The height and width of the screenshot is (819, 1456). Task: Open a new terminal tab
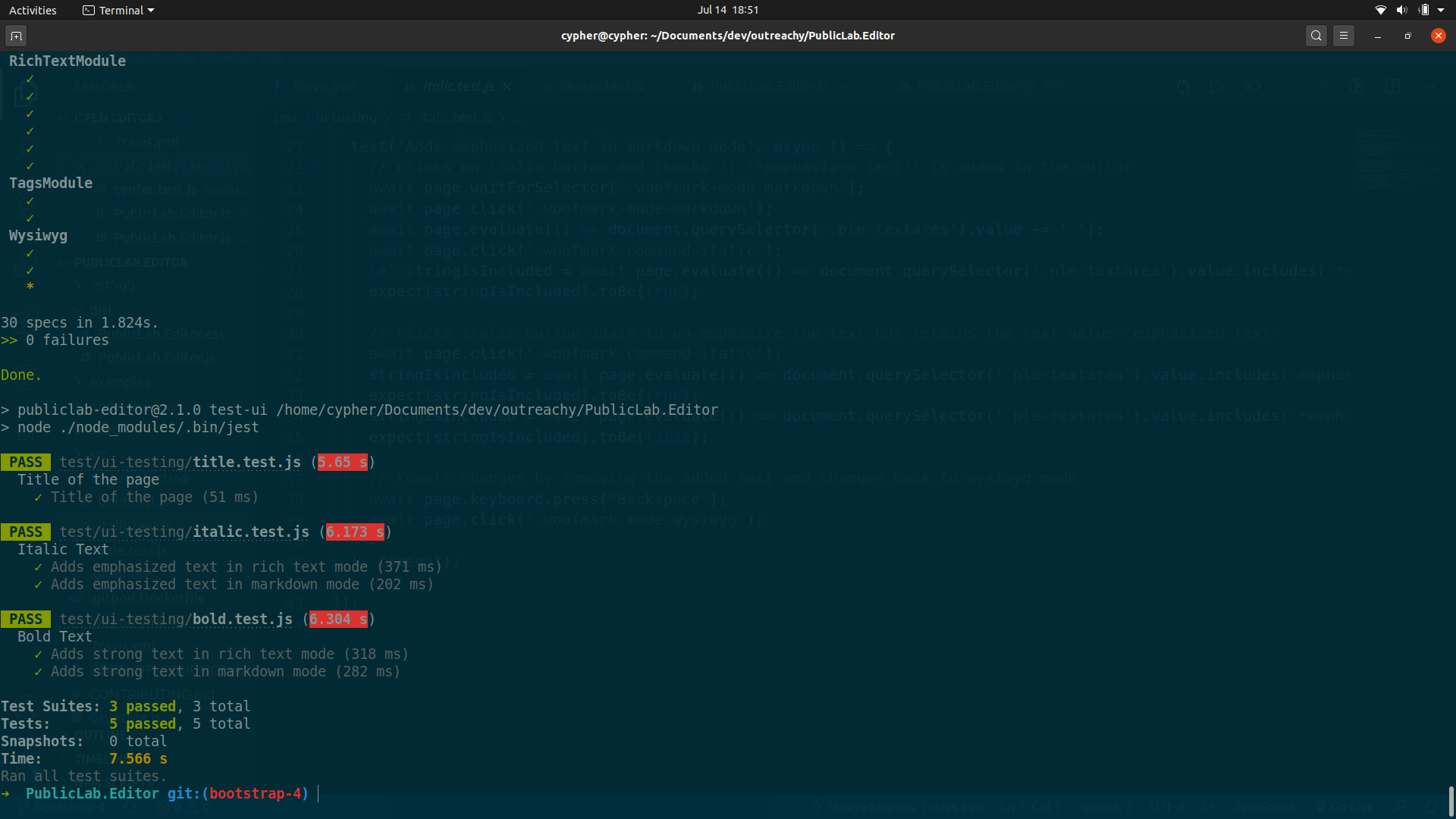coord(16,36)
